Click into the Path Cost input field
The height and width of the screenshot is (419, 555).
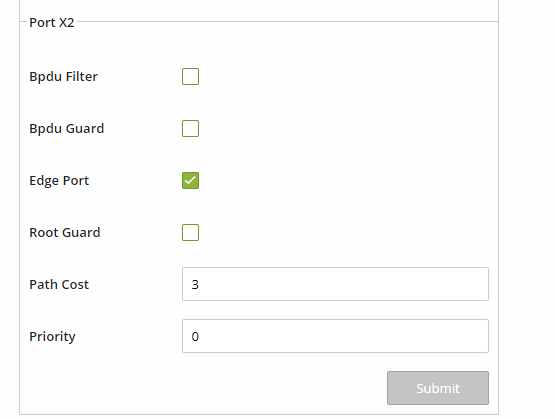tap(335, 284)
